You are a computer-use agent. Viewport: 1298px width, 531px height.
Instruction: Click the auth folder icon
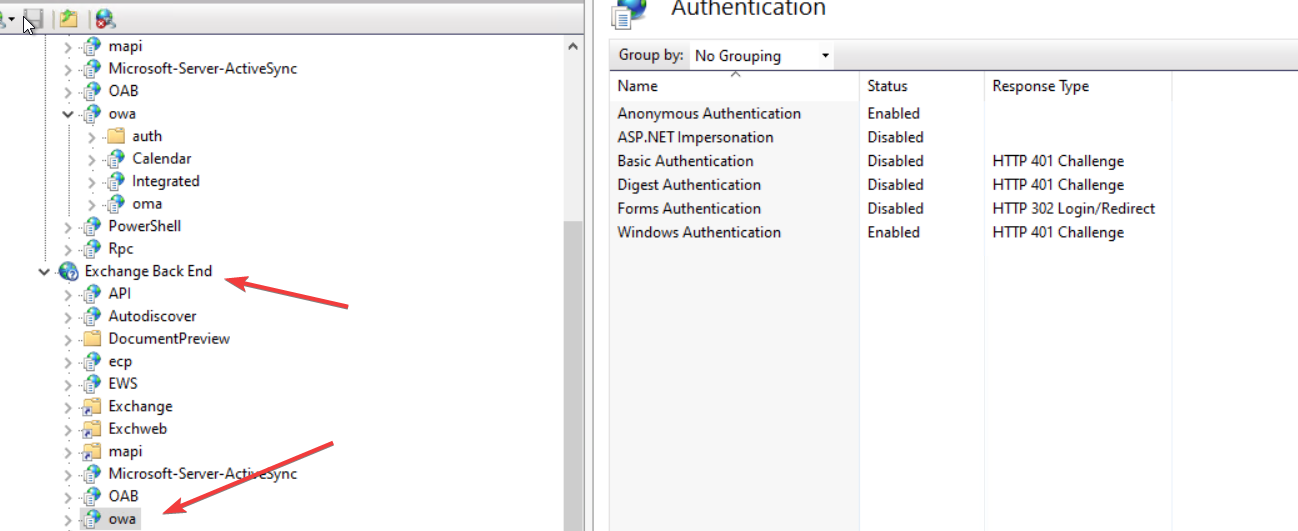(x=116, y=136)
